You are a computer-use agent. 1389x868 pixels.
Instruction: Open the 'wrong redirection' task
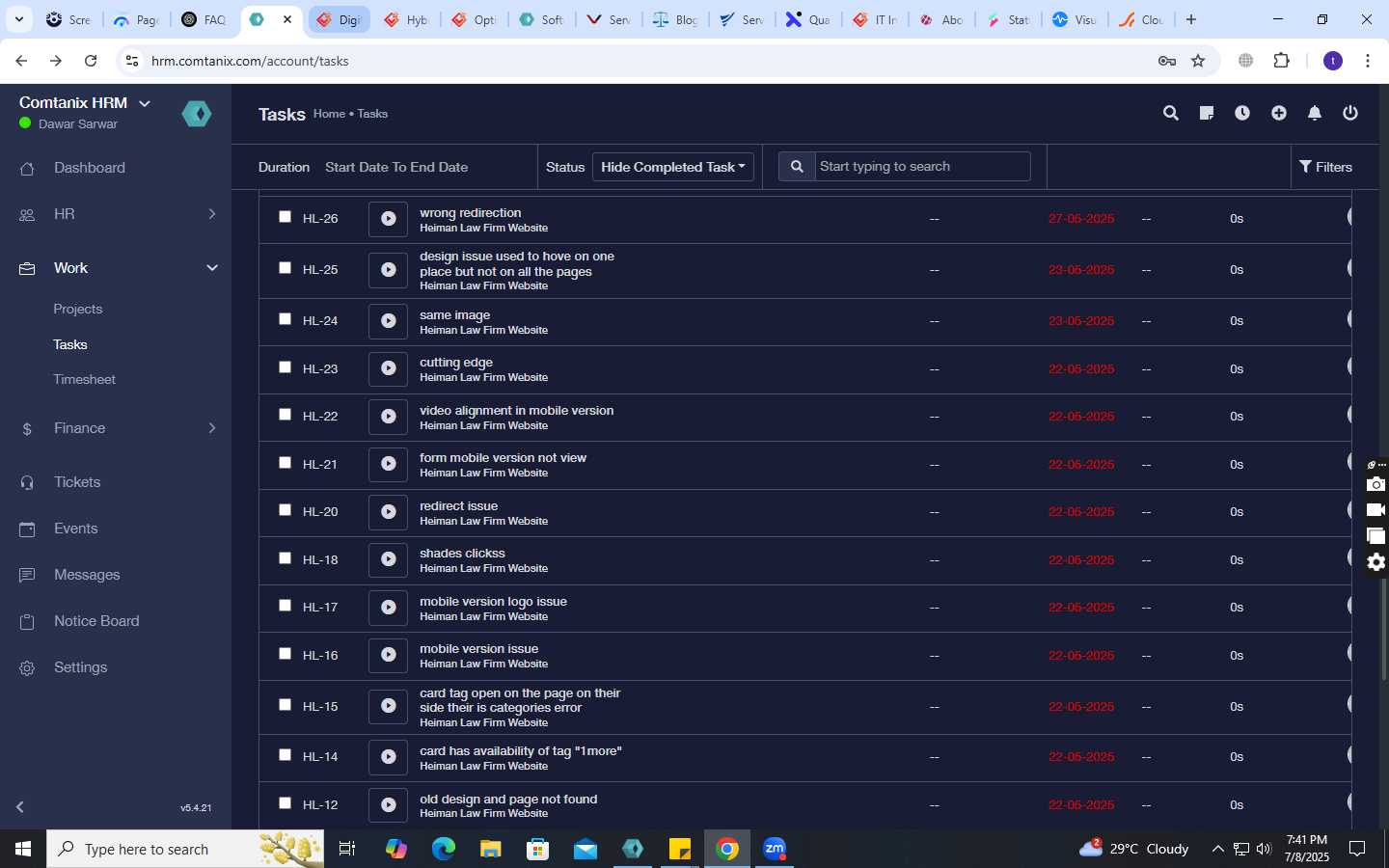point(471,213)
